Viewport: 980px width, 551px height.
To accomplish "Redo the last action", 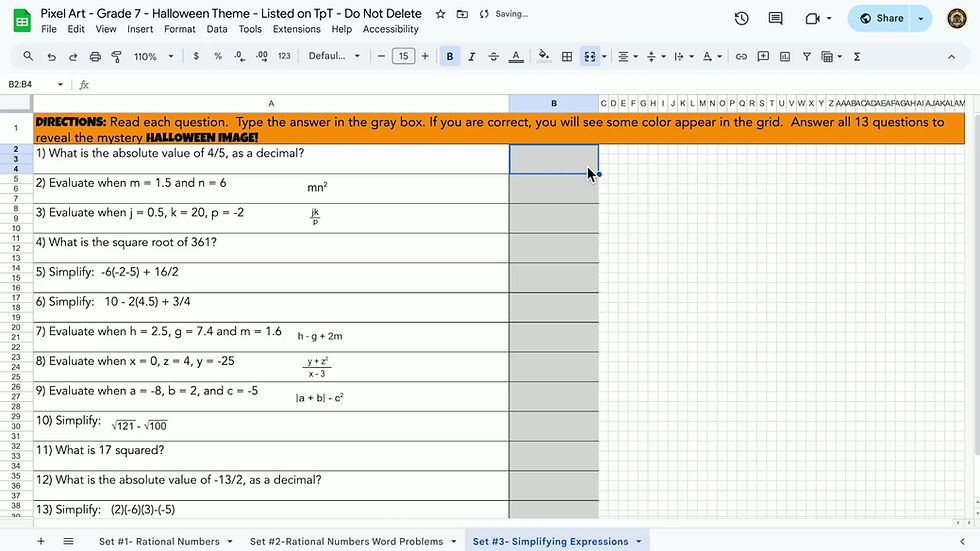I will point(73,56).
